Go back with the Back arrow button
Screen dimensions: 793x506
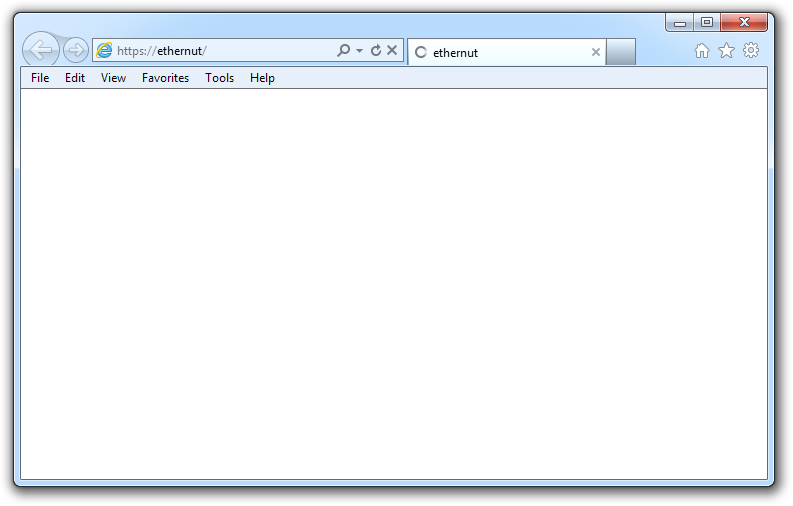(x=41, y=50)
